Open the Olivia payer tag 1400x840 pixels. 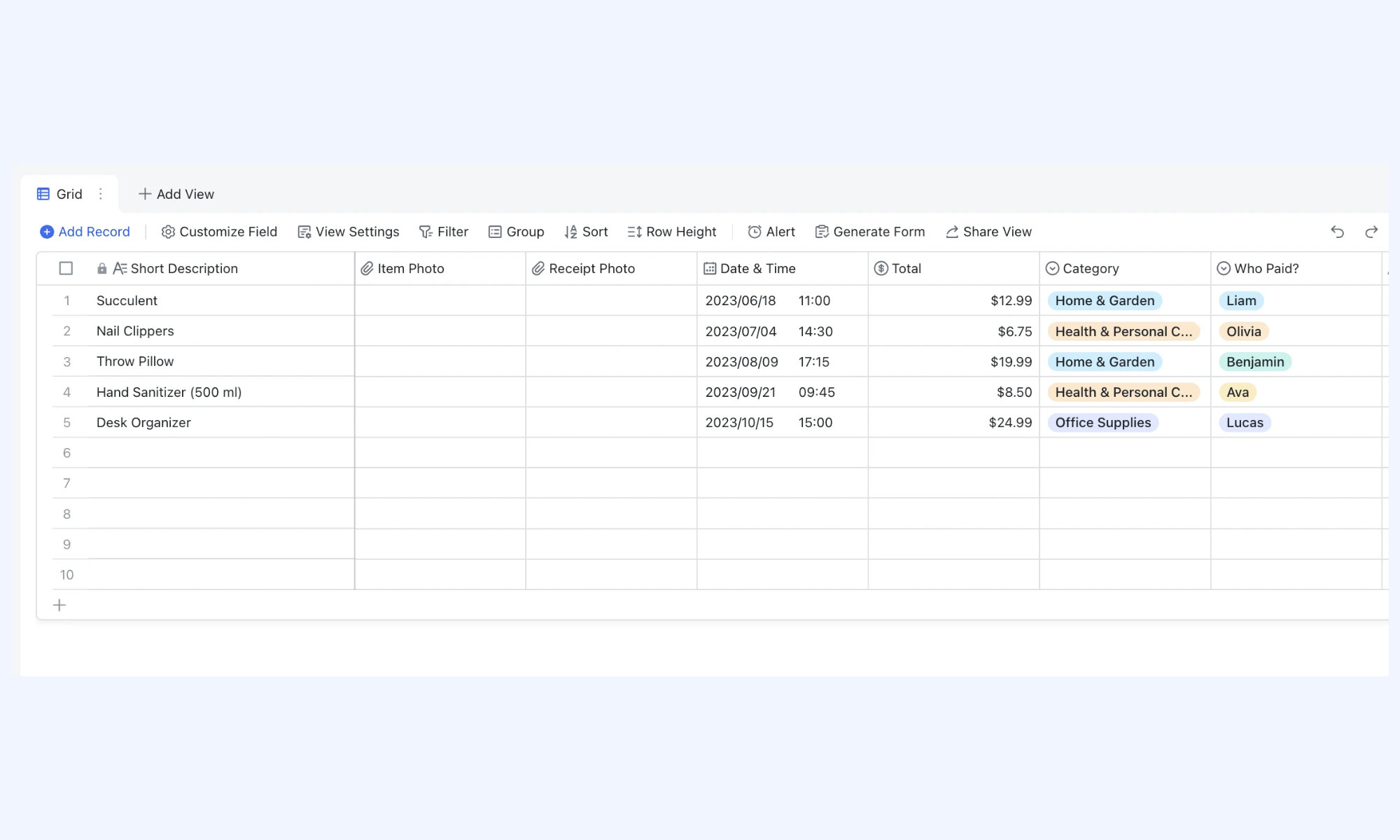pyautogui.click(x=1244, y=331)
